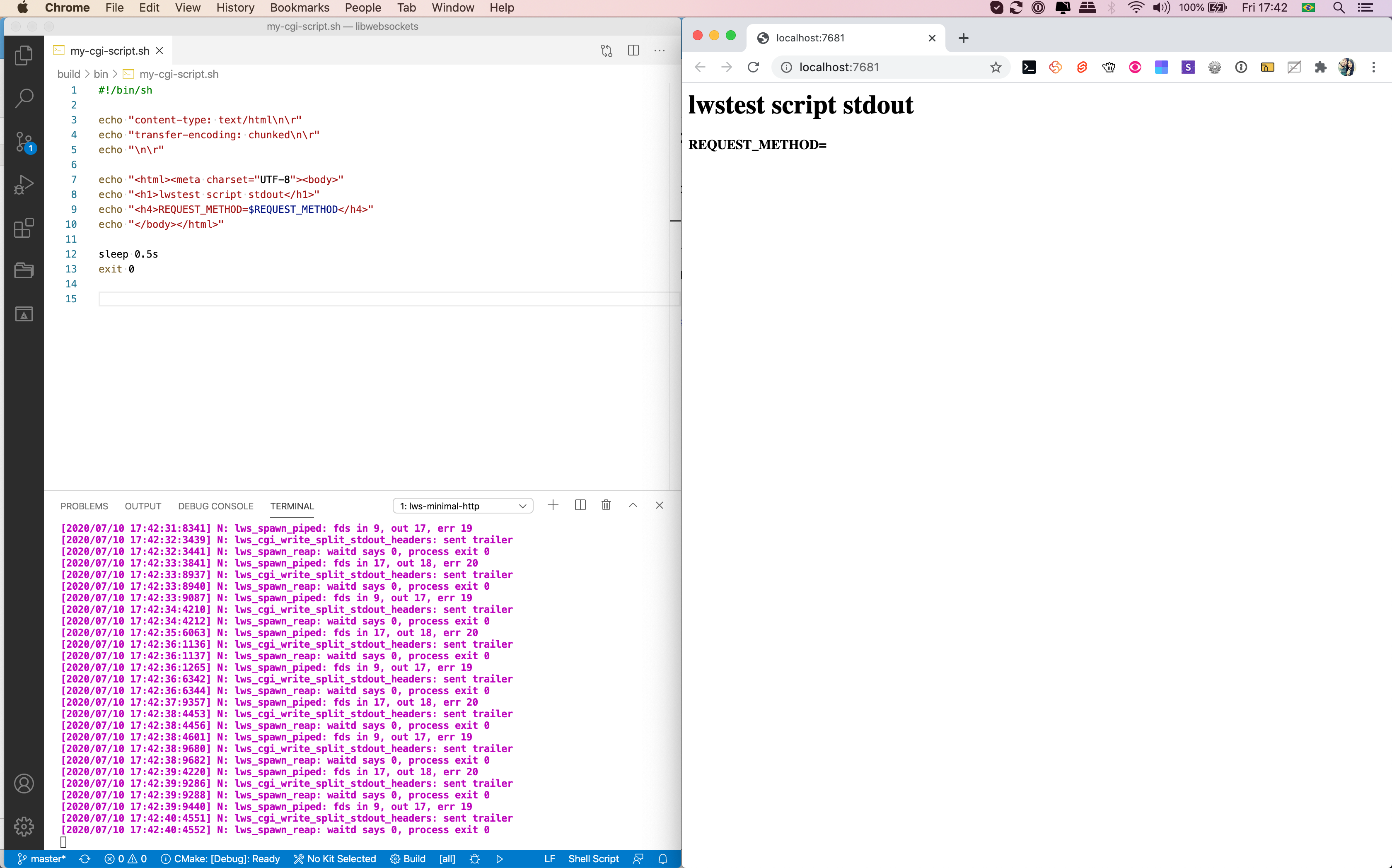The image size is (1392, 868).
Task: Click the [all] build target button
Action: click(x=447, y=859)
